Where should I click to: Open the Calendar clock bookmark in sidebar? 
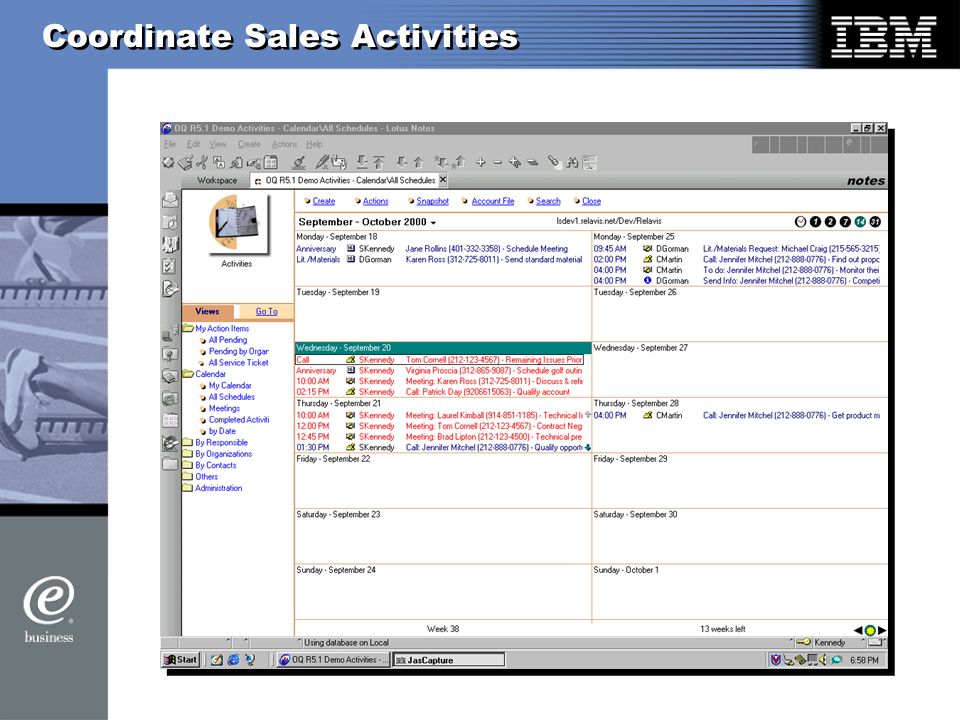(x=170, y=222)
